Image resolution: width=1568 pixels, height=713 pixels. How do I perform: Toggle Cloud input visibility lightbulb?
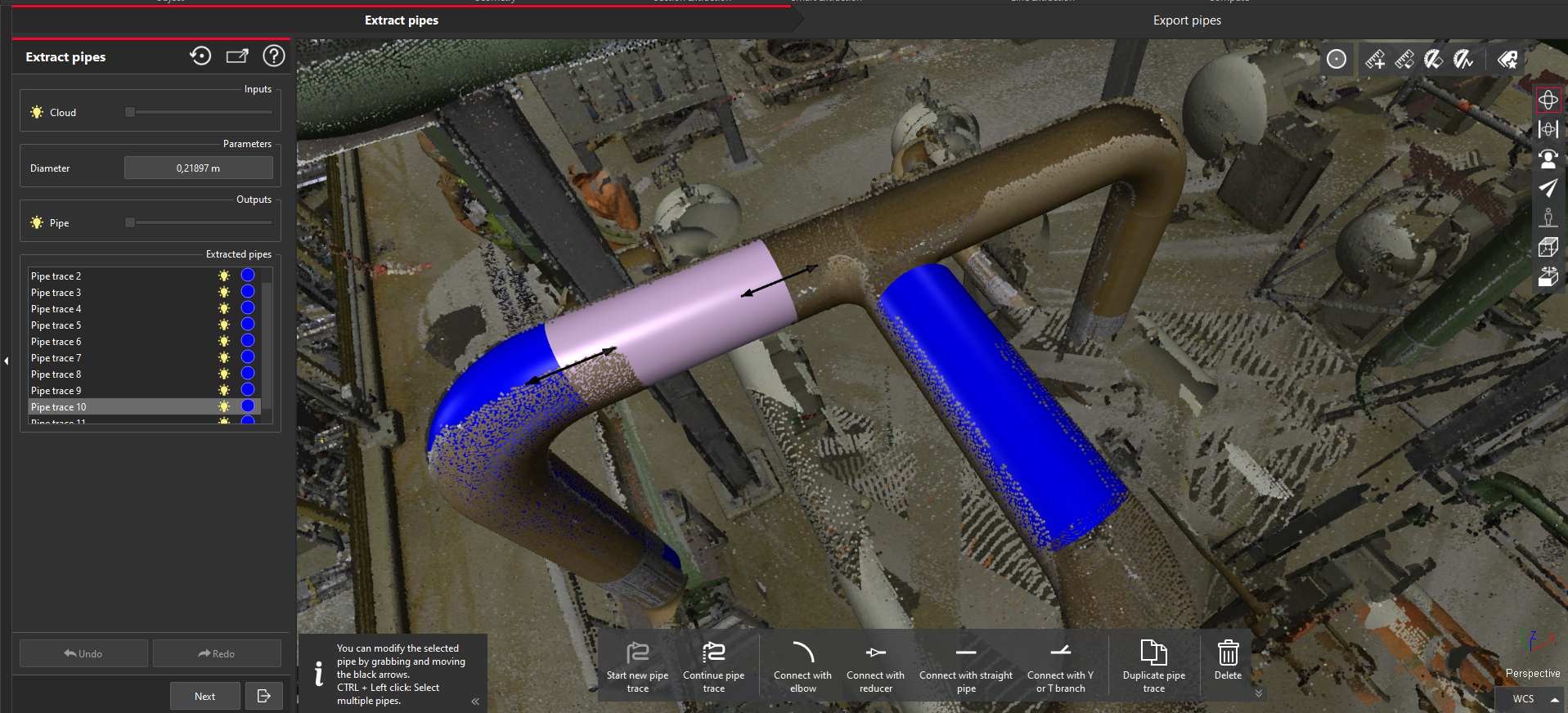click(x=37, y=112)
